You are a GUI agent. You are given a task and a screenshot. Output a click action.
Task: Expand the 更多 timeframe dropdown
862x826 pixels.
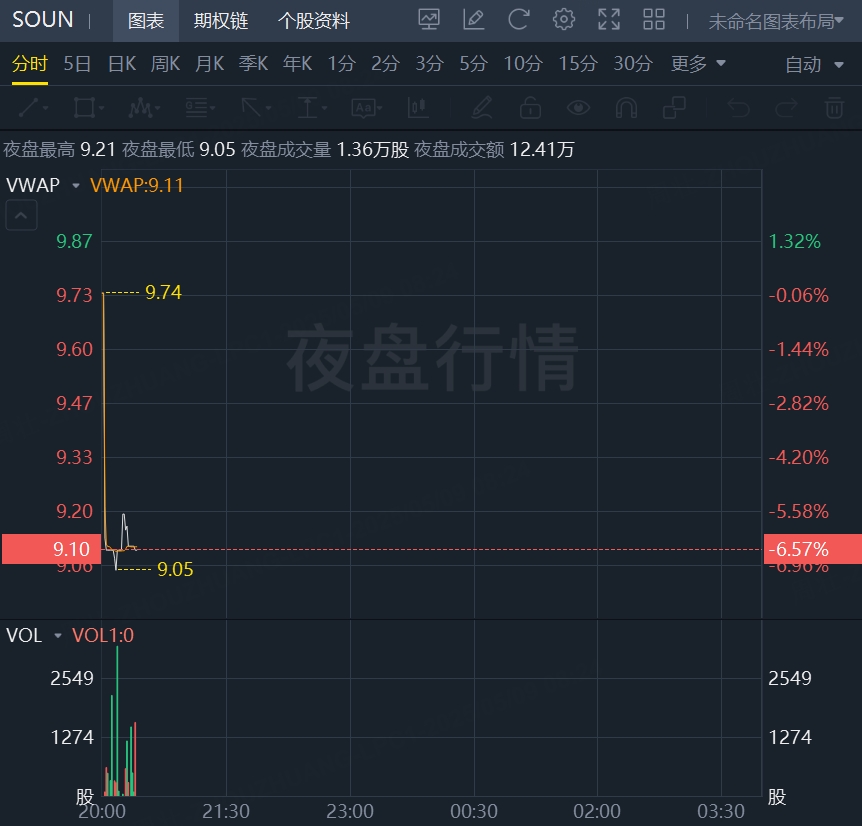(698, 64)
